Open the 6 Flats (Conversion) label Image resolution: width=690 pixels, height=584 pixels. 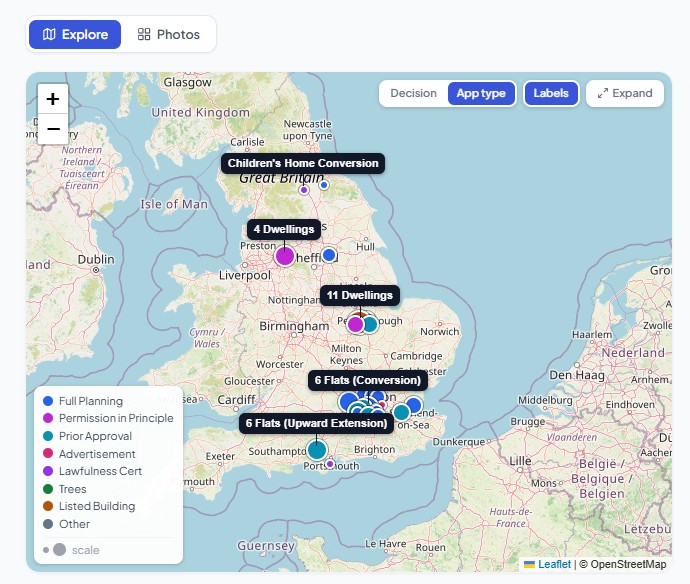tap(367, 380)
